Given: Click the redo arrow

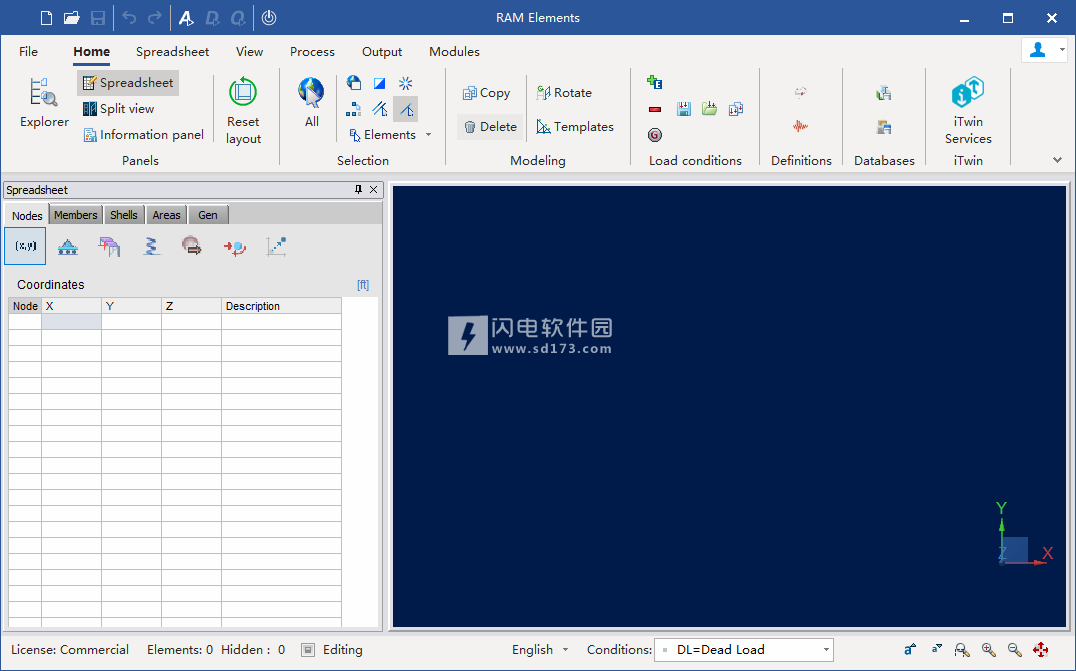Looking at the screenshot, I should [x=155, y=18].
